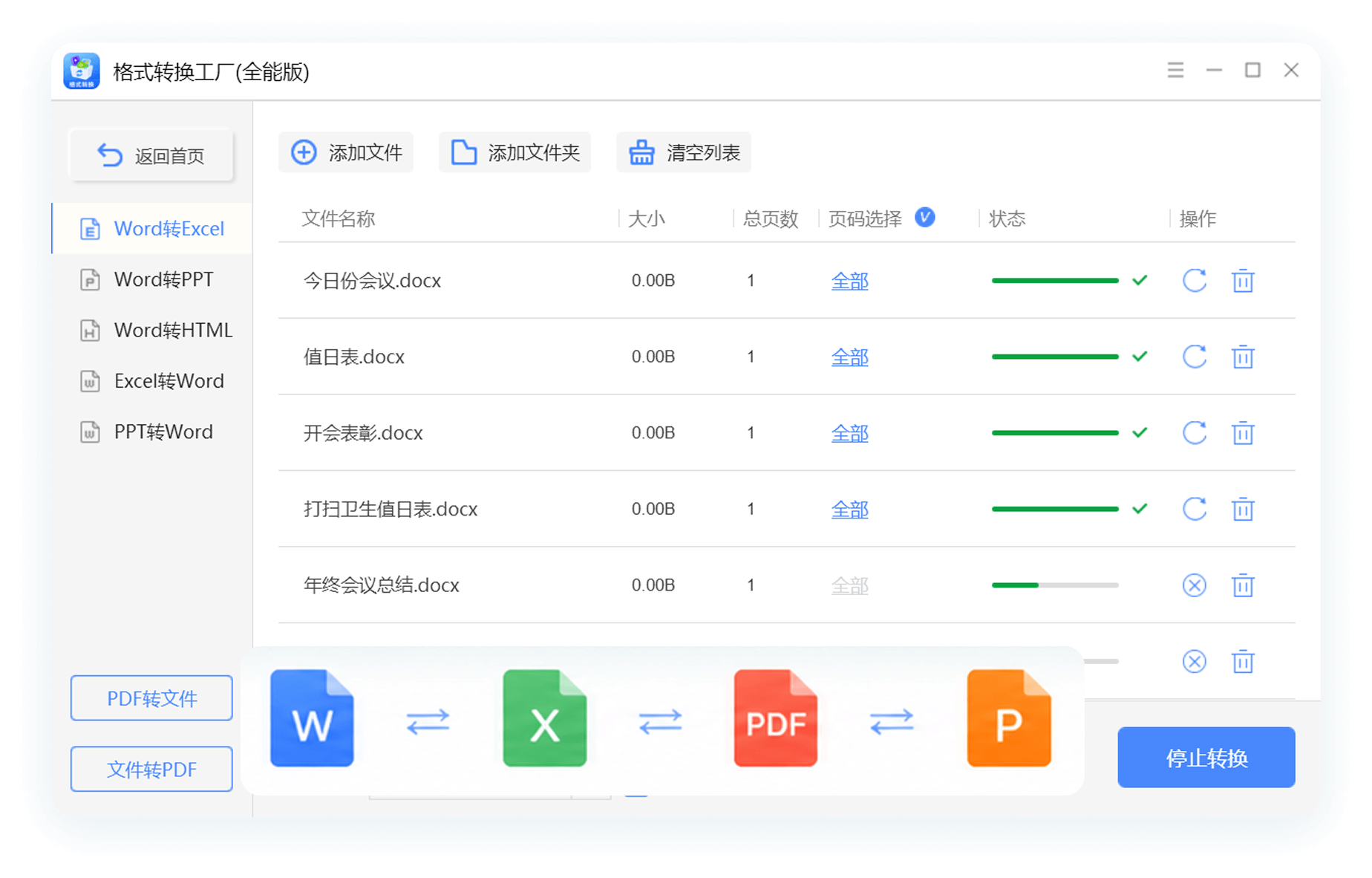Click the completed progress bar of 今日份会议.docx
The height and width of the screenshot is (878, 1372).
[x=1055, y=281]
